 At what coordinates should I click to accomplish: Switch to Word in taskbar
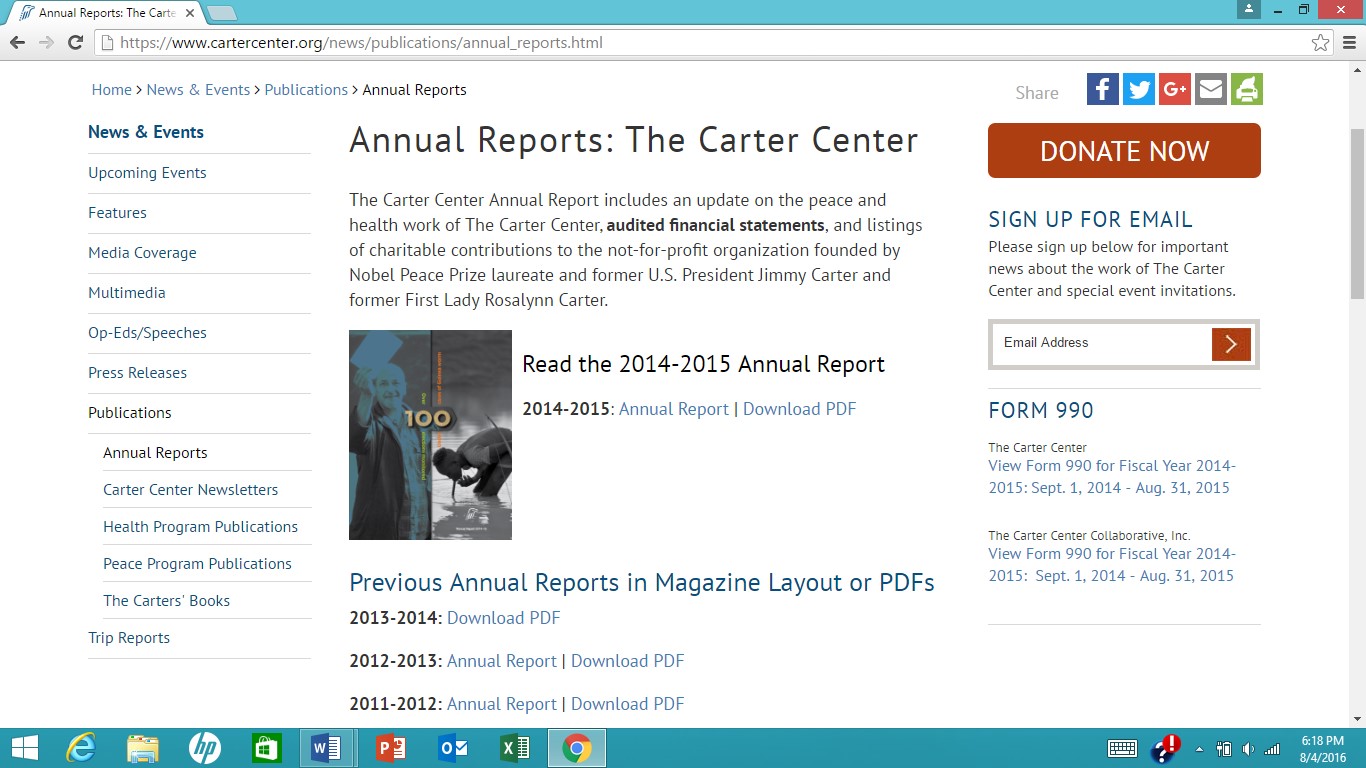coord(327,748)
